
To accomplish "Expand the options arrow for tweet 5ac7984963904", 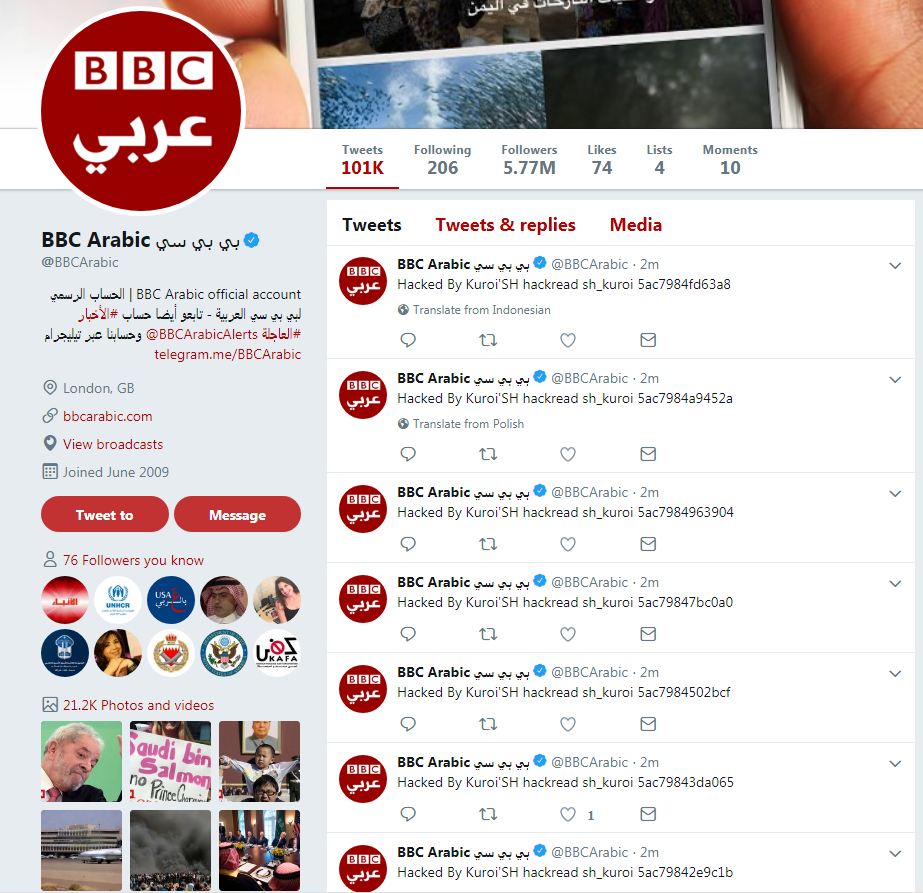I will 895,493.
